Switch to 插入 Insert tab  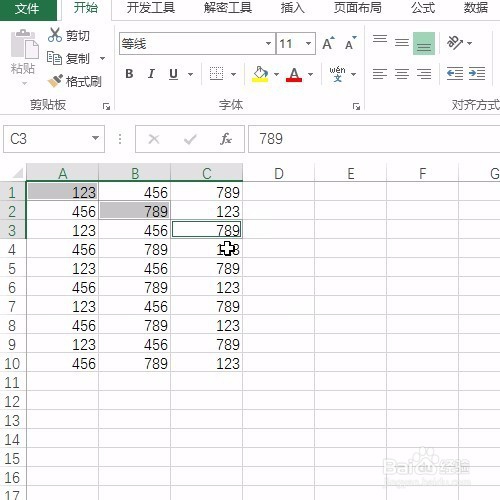(293, 8)
